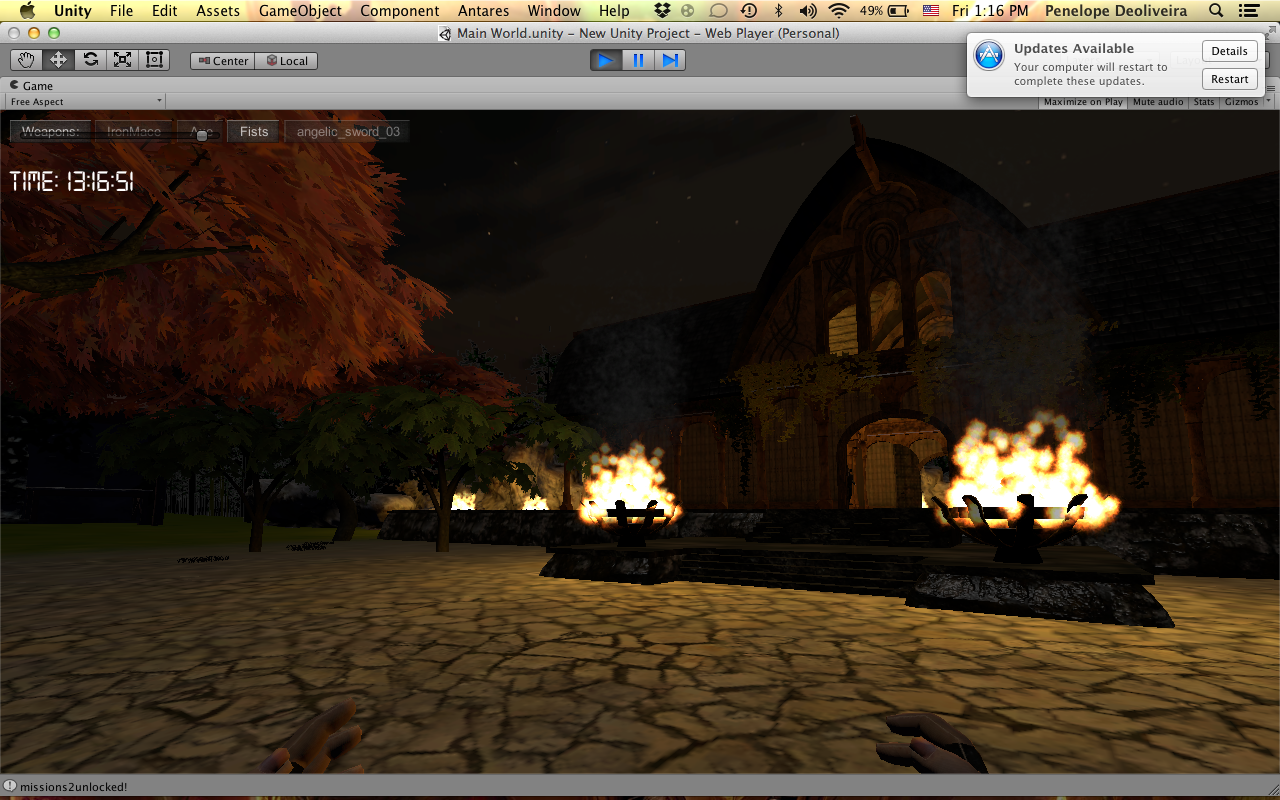The width and height of the screenshot is (1280, 800).
Task: Pause the running game
Action: pyautogui.click(x=638, y=60)
